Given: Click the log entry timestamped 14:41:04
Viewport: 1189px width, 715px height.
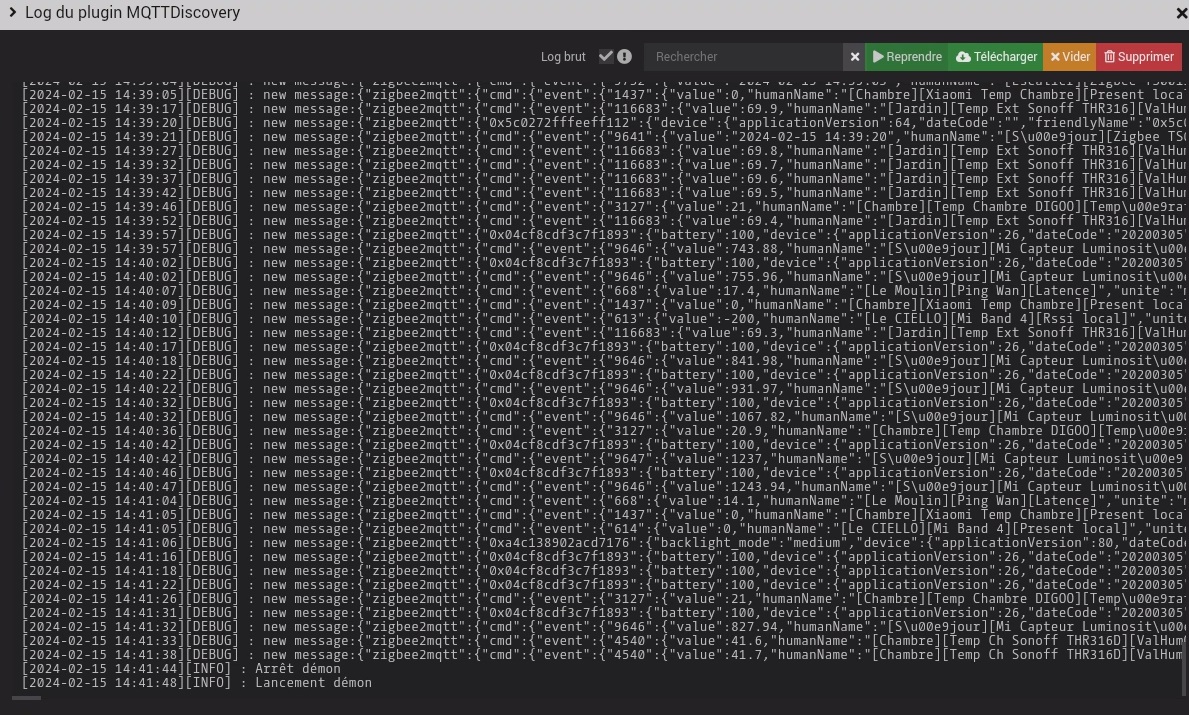Looking at the screenshot, I should tap(603, 500).
